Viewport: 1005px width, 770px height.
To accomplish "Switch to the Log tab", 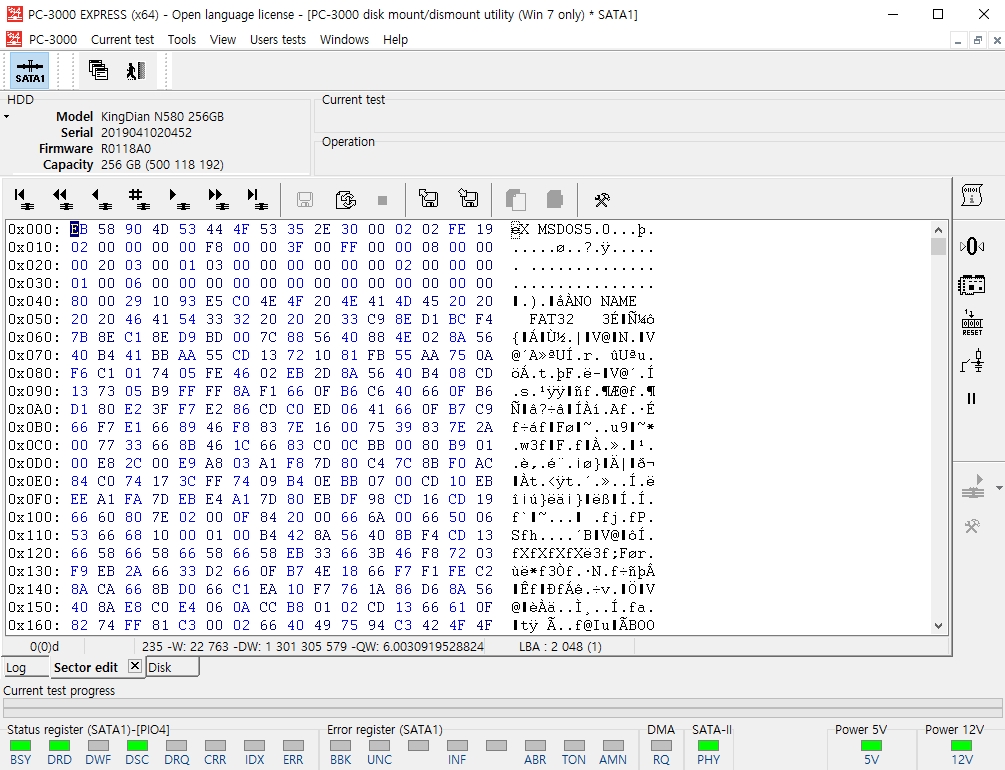I will 16,667.
